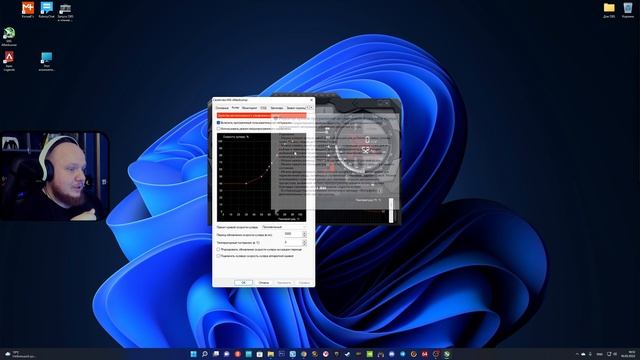Decrease the fan speed update period value
The height and width of the screenshot is (360, 640).
[x=304, y=236]
